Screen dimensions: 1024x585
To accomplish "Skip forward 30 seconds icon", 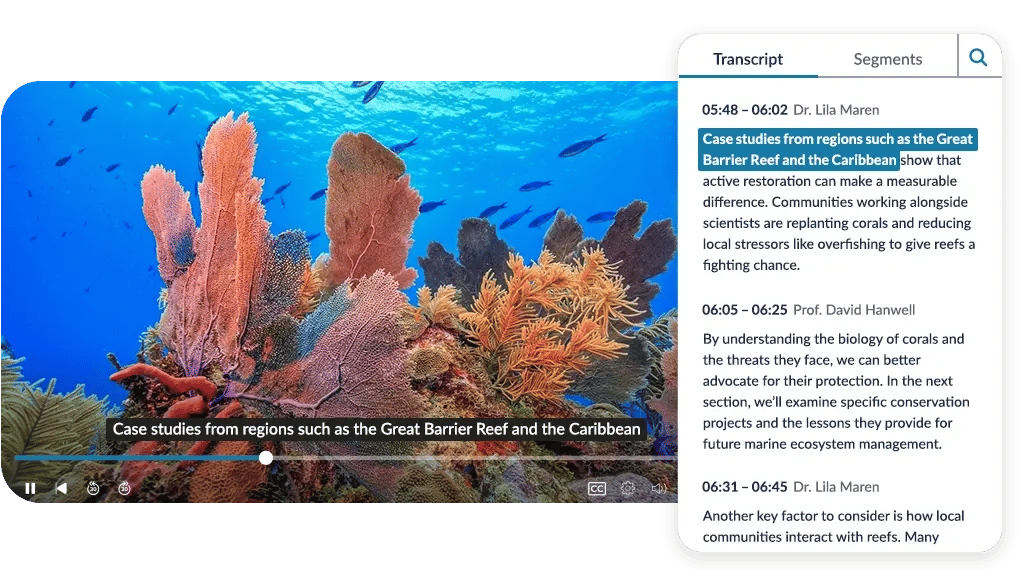I will (124, 488).
